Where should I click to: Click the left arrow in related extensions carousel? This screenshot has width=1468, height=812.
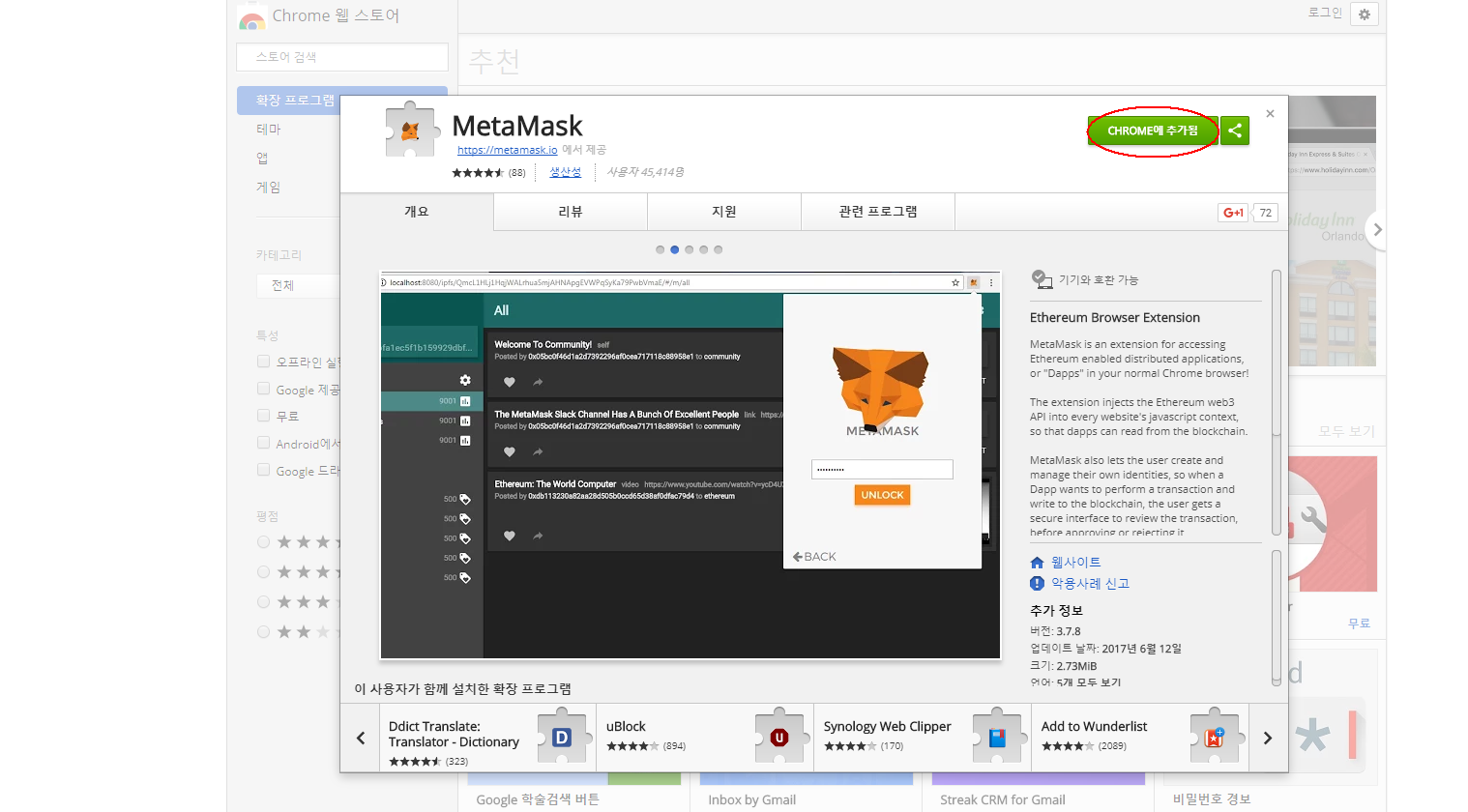click(x=360, y=738)
